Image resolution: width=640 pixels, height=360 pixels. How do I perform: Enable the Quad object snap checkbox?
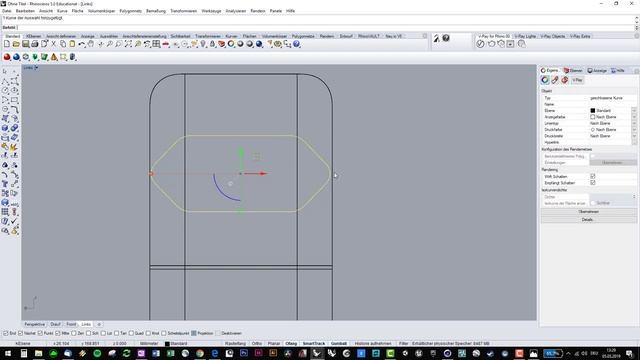[x=131, y=333]
